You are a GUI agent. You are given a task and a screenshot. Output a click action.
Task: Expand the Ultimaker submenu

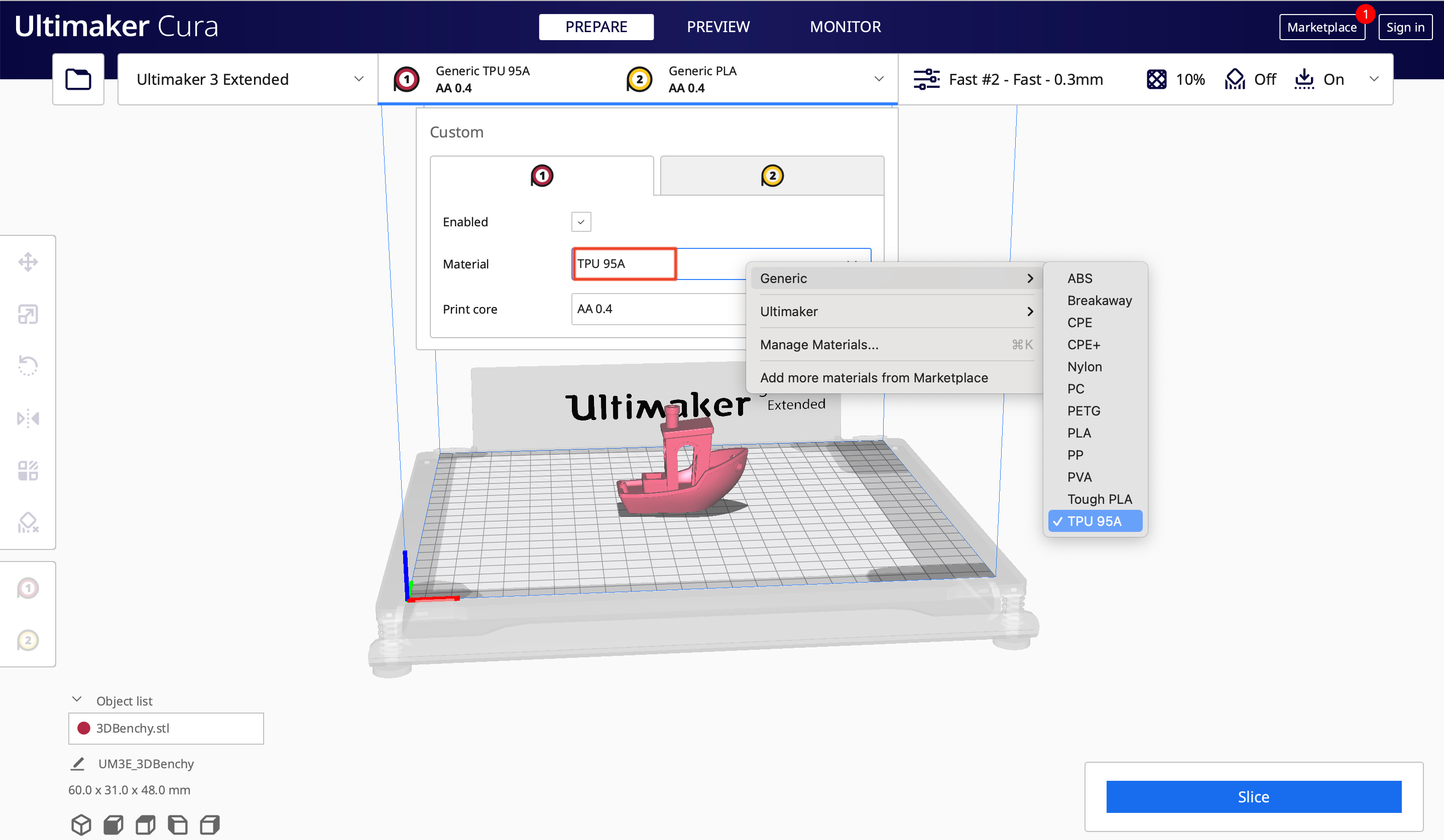pos(896,312)
